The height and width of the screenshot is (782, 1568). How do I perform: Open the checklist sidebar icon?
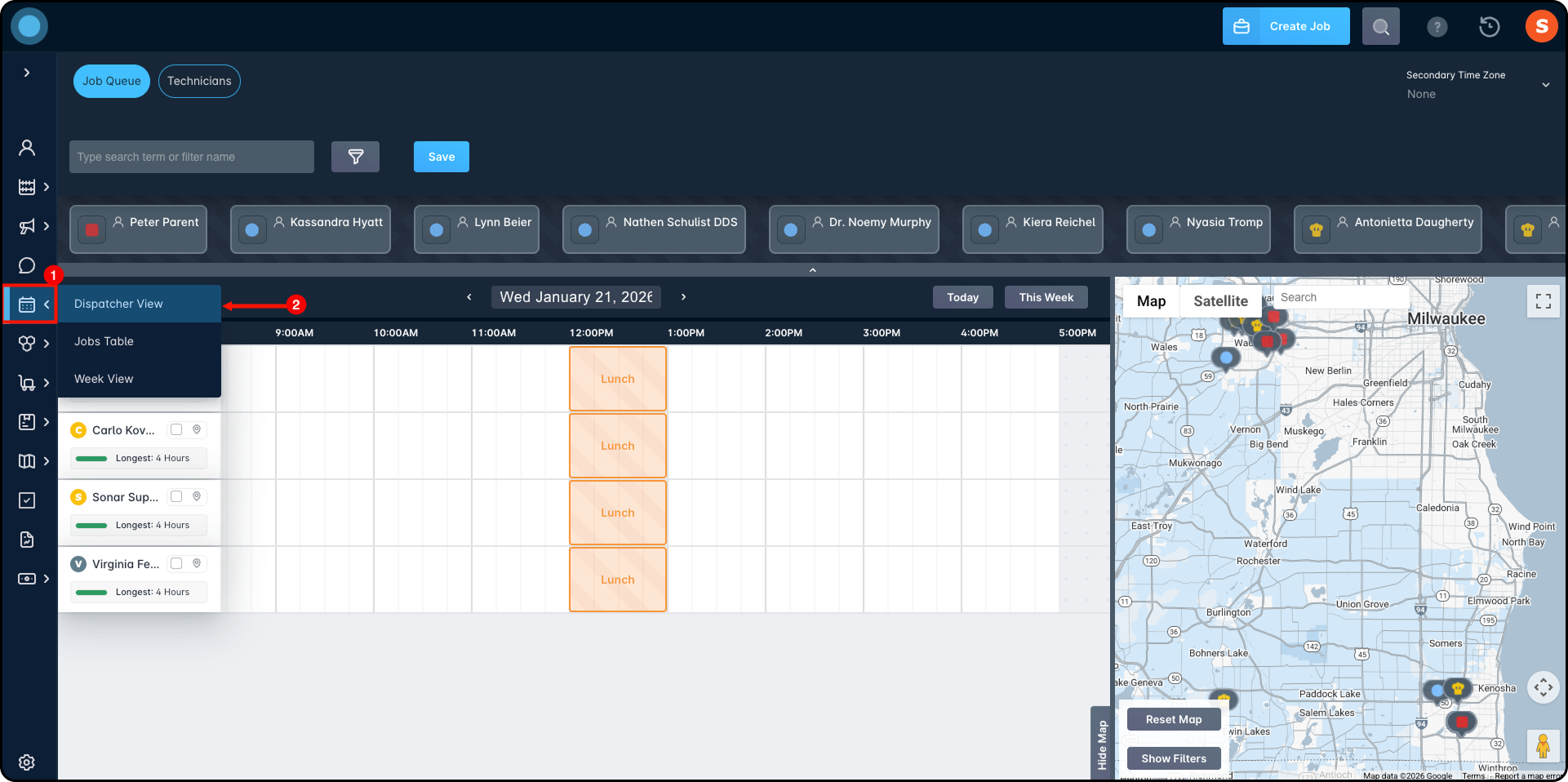click(x=27, y=500)
